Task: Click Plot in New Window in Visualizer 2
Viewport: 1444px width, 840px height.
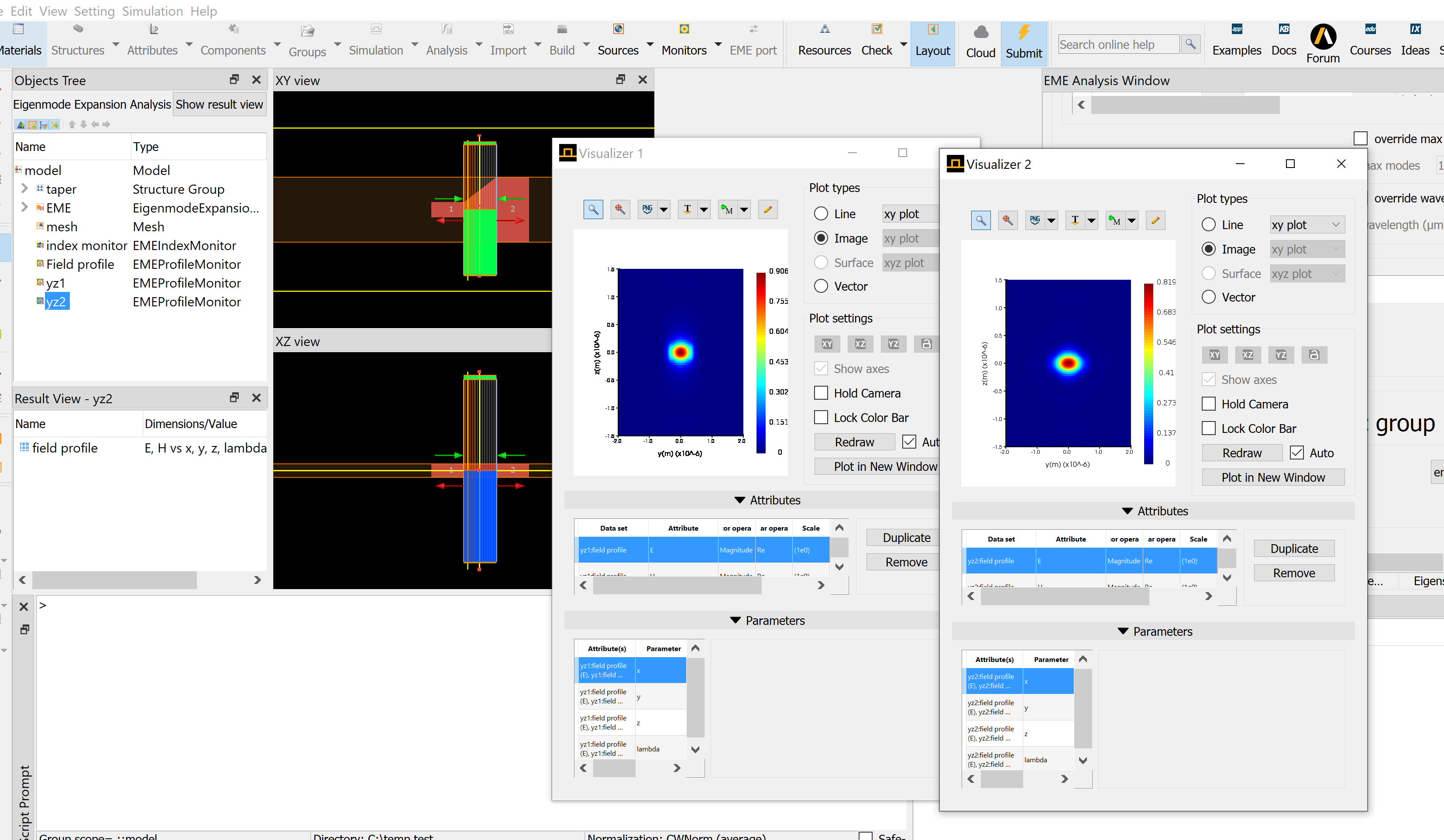Action: click(1273, 477)
